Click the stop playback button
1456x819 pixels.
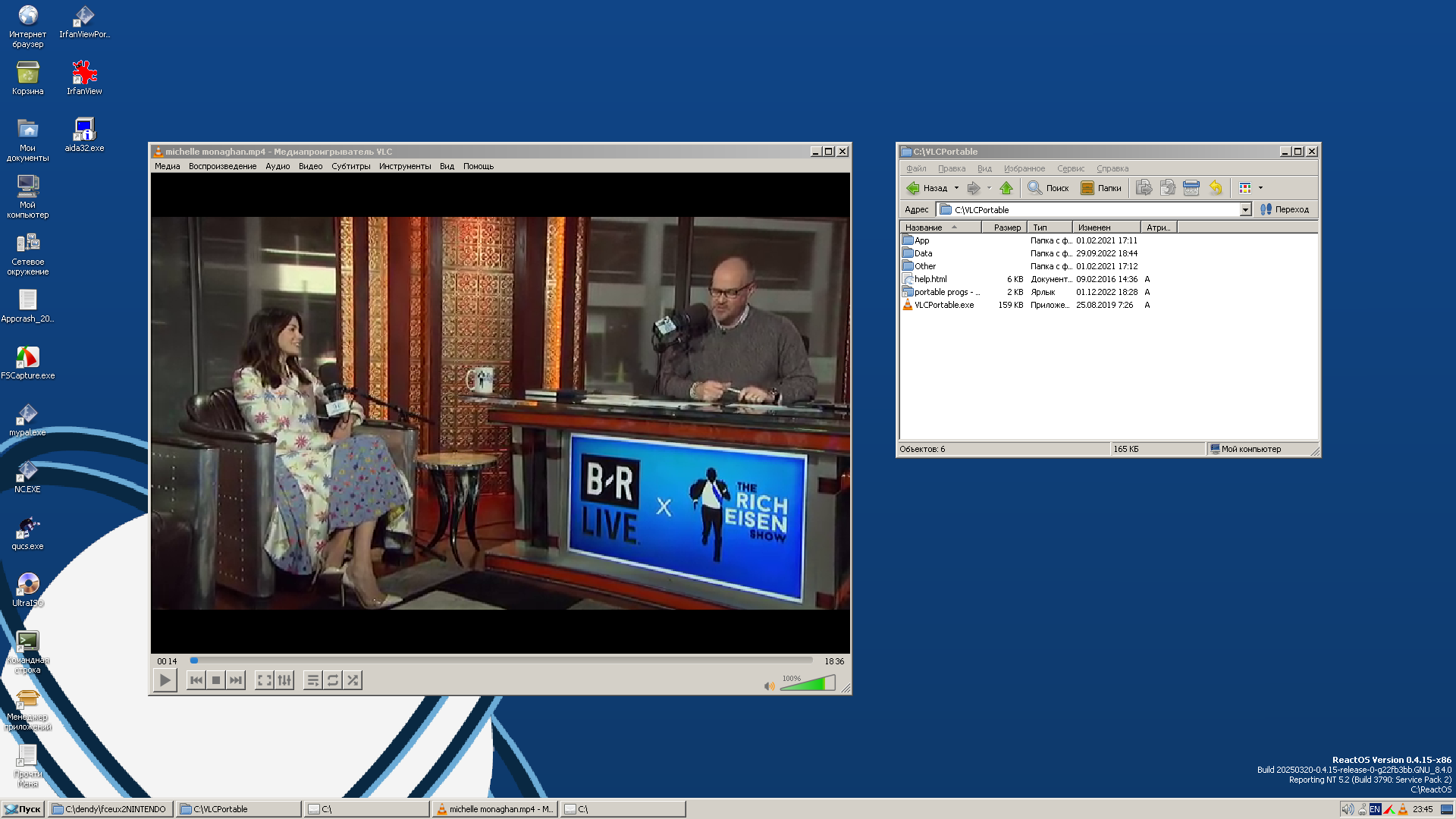(x=216, y=680)
